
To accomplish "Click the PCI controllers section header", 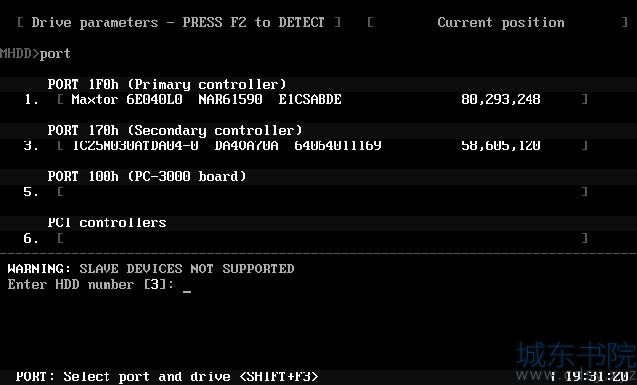I will [107, 223].
